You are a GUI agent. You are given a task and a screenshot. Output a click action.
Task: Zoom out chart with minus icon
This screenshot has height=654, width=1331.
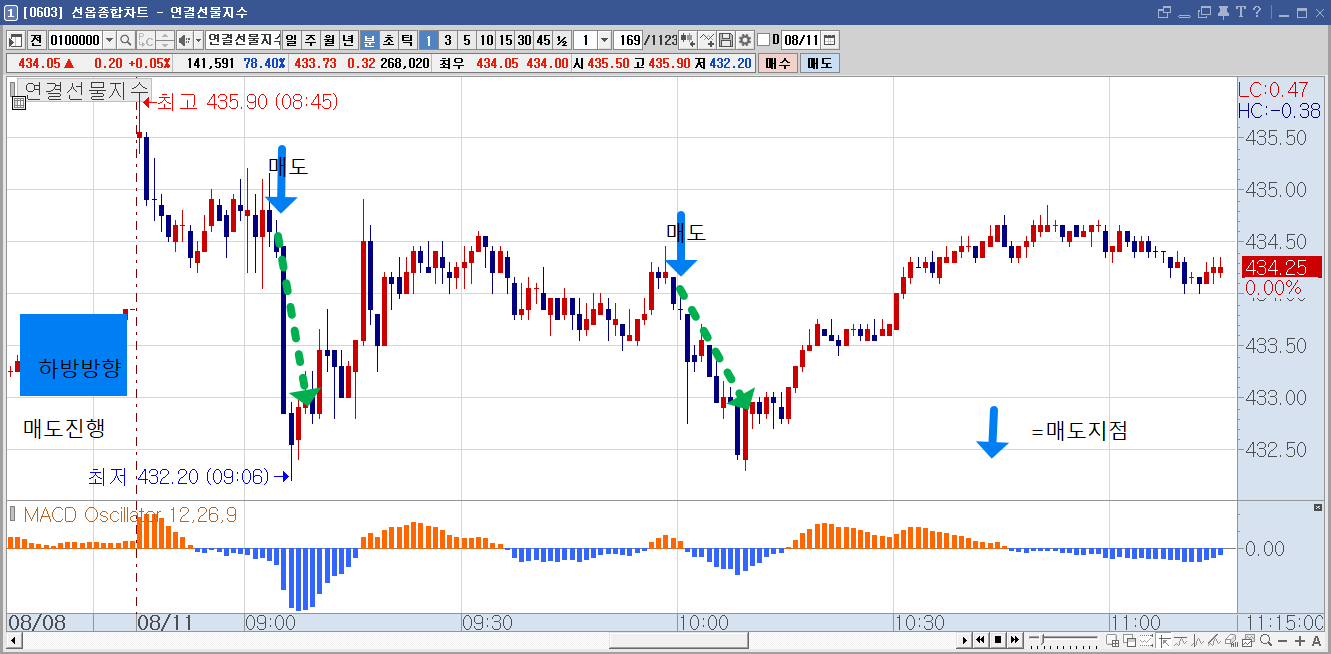(x=1283, y=641)
